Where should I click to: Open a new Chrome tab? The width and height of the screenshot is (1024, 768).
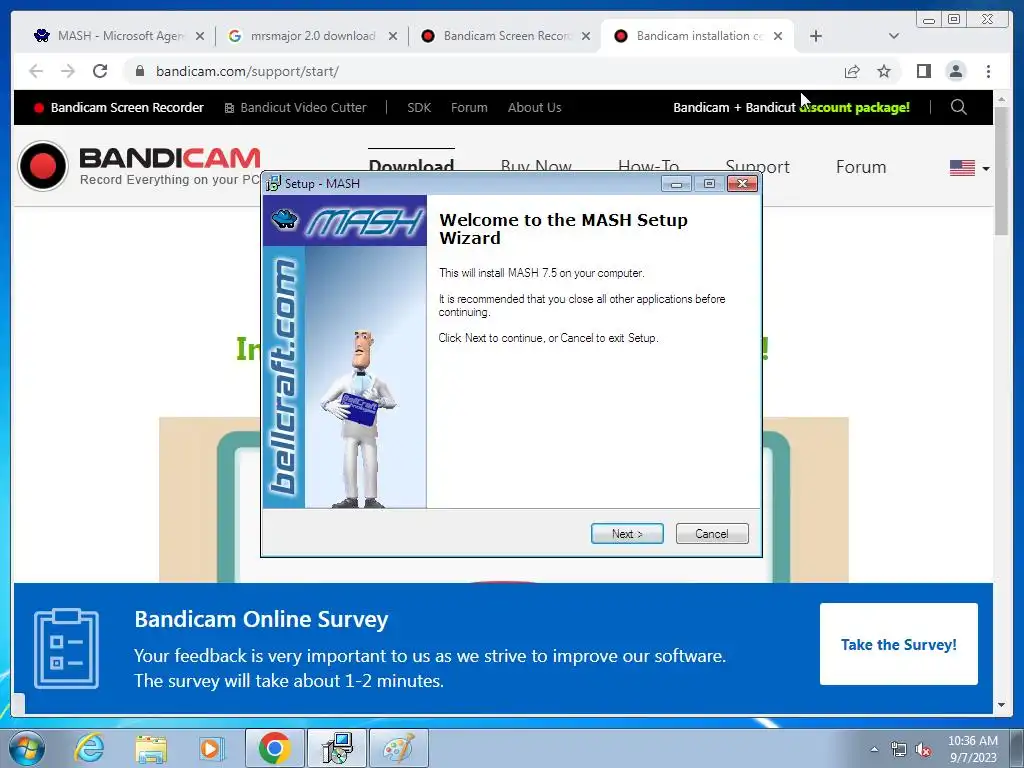816,36
